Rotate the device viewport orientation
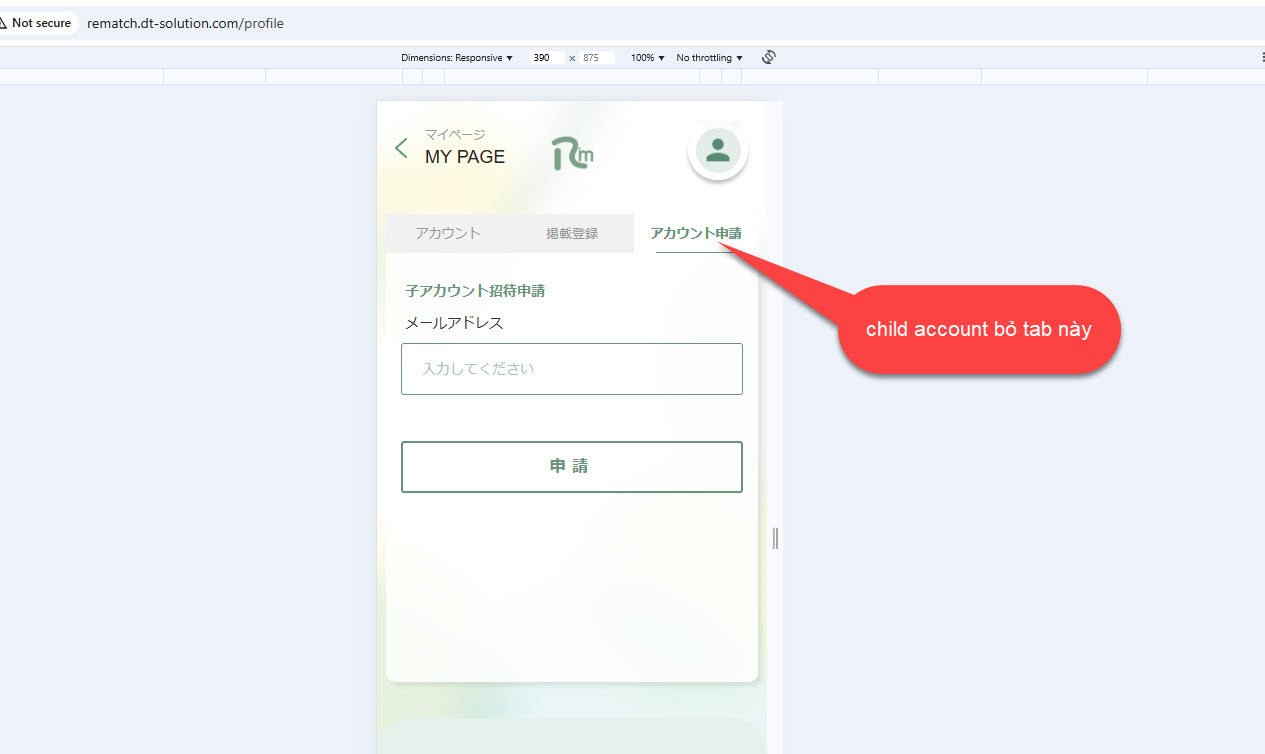 (x=769, y=57)
